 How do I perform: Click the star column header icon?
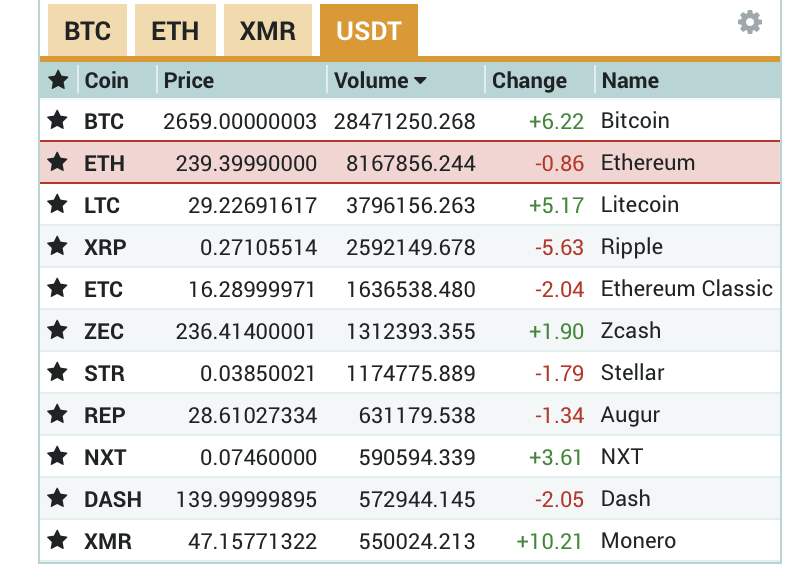[58, 80]
